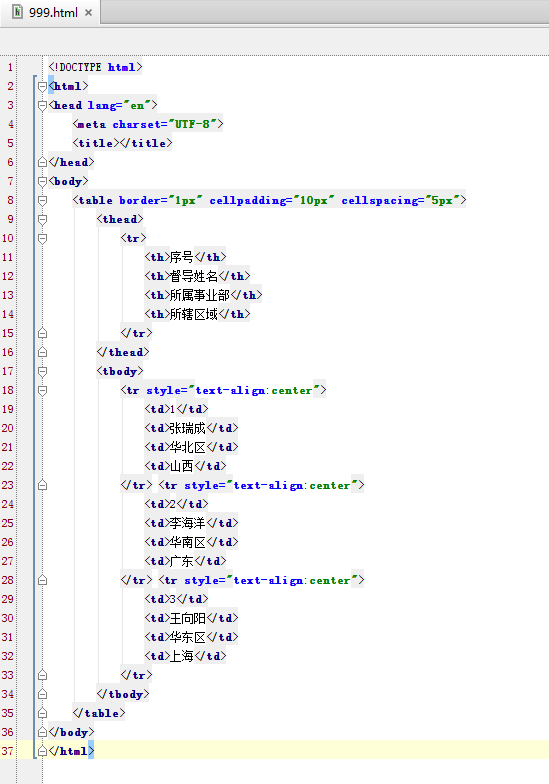Click the 华北区 table cell text

coord(188,447)
